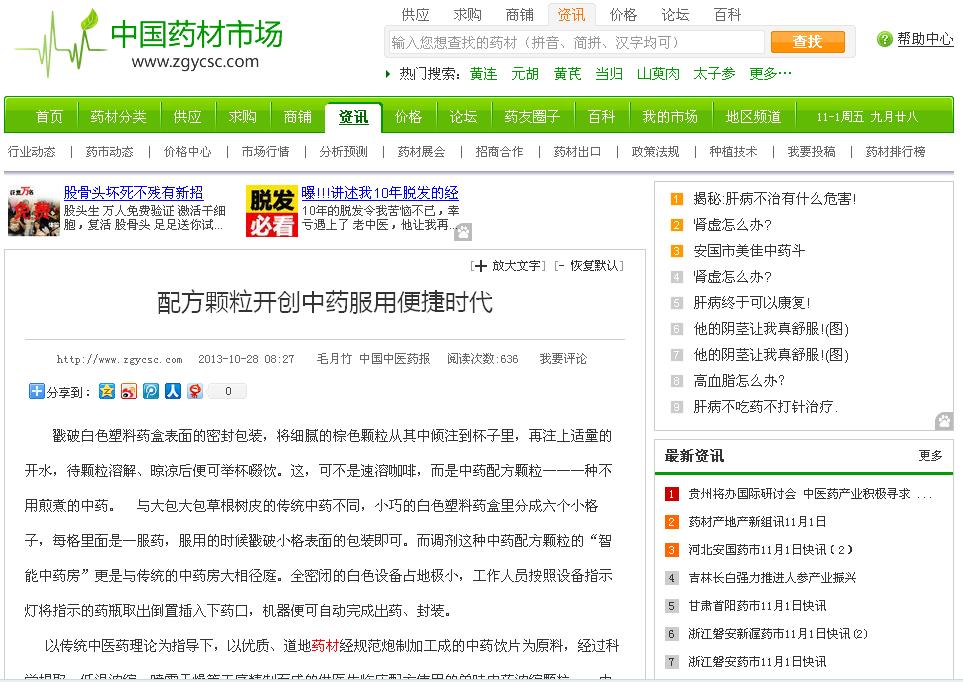Share article to QZone
Screen dimensions: 963x682
click(x=107, y=389)
